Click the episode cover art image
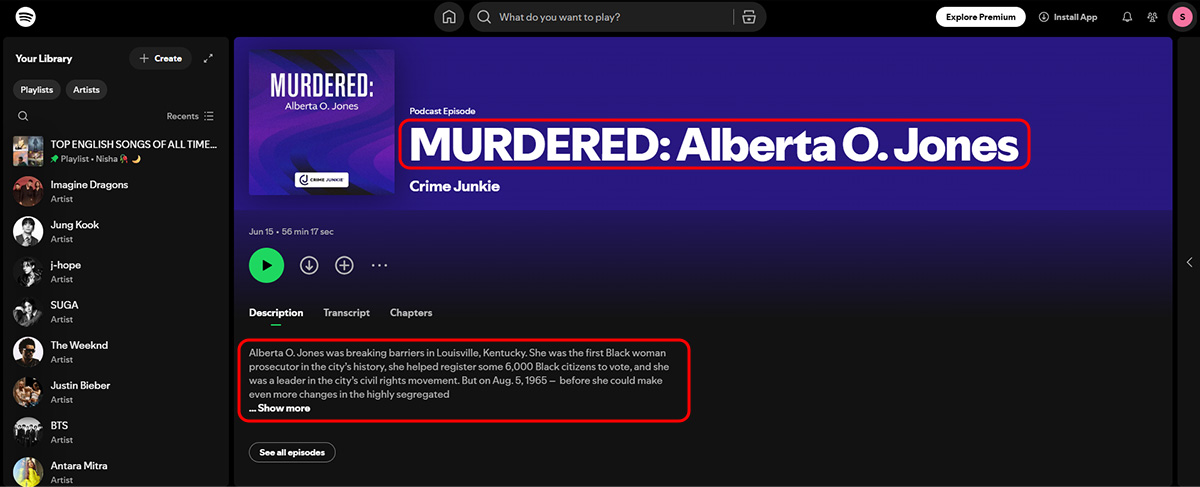 [322, 123]
